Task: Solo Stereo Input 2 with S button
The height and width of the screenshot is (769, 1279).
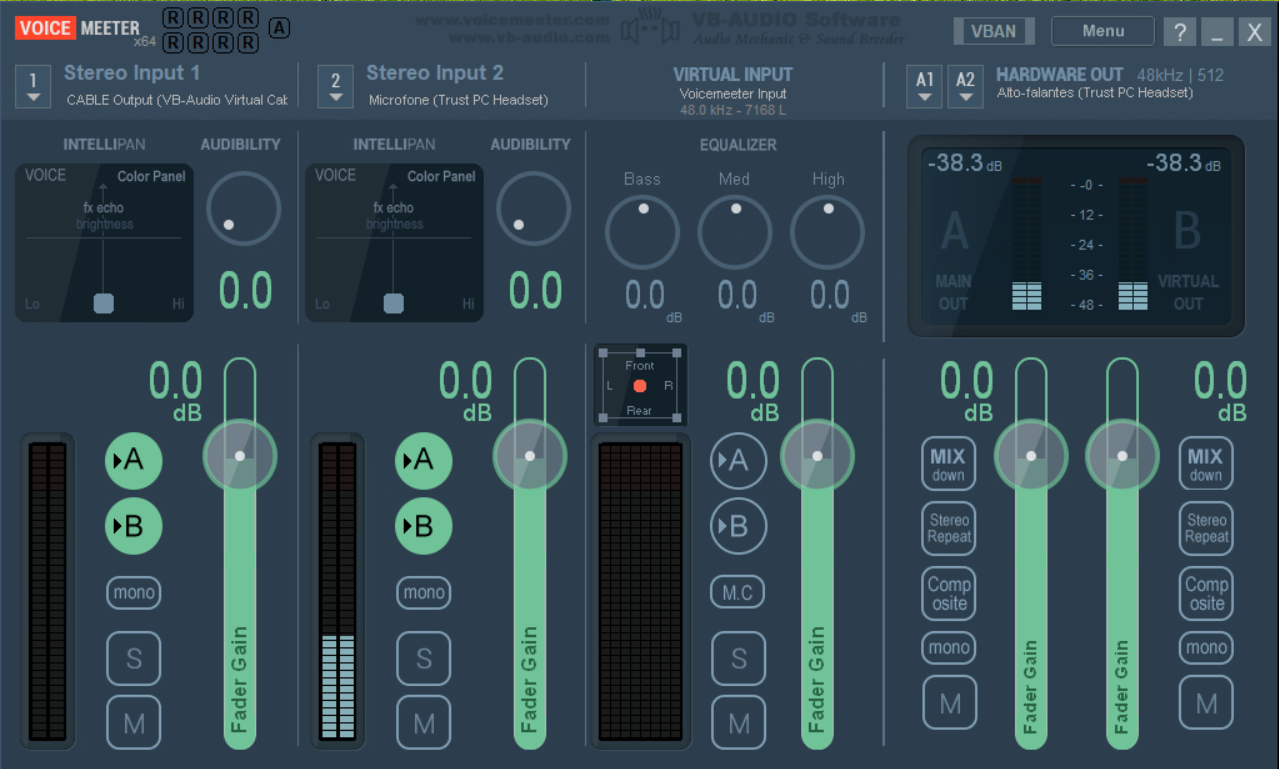Action: 424,658
